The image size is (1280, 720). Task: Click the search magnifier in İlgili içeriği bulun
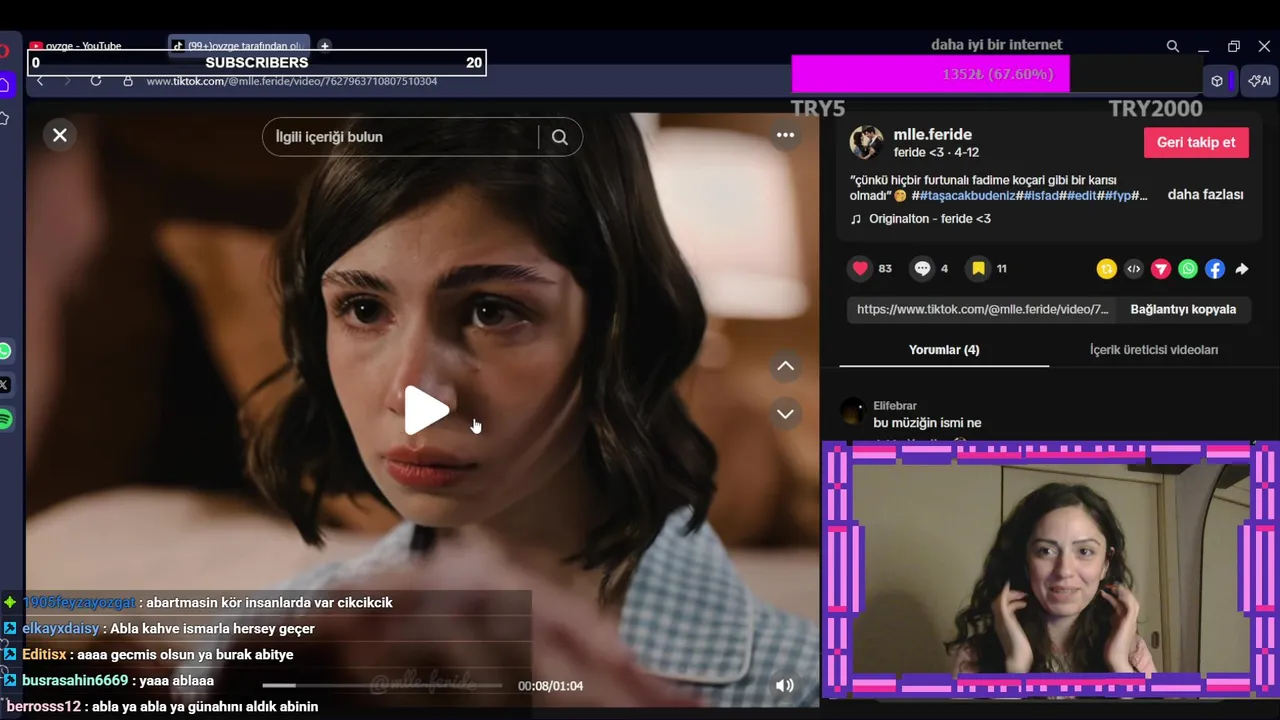559,137
